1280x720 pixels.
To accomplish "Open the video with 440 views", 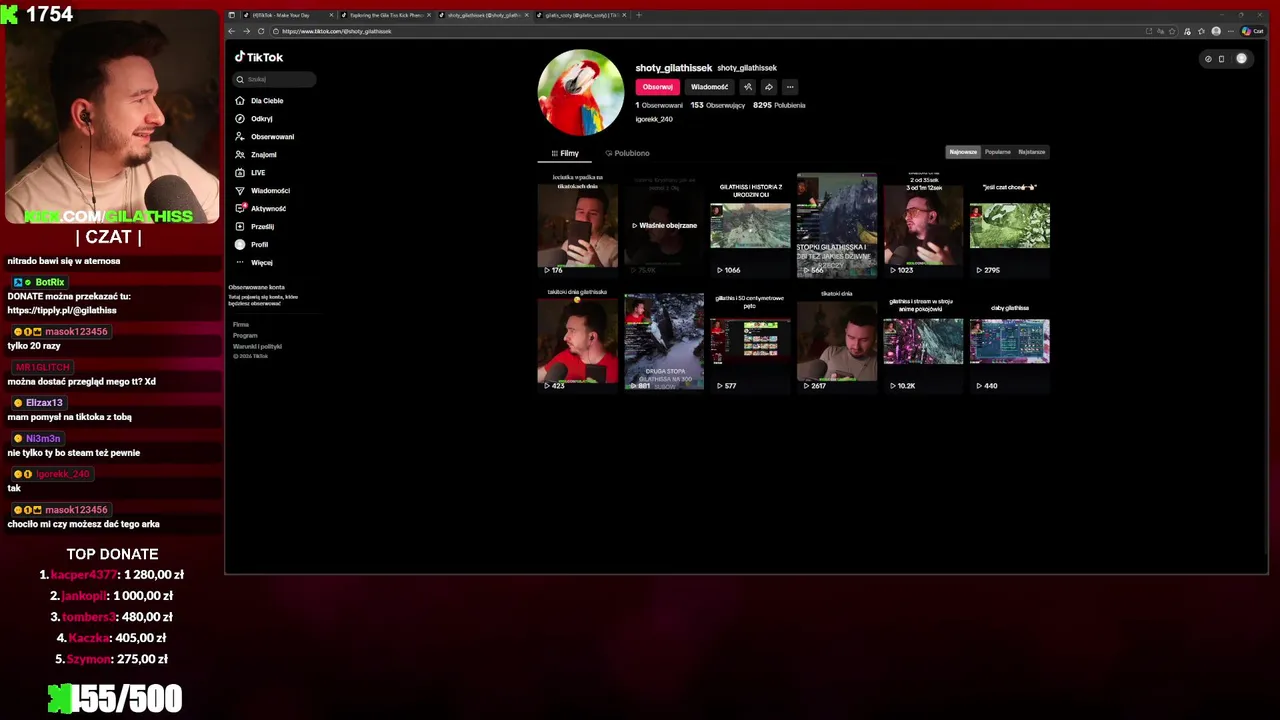I will pos(1010,340).
